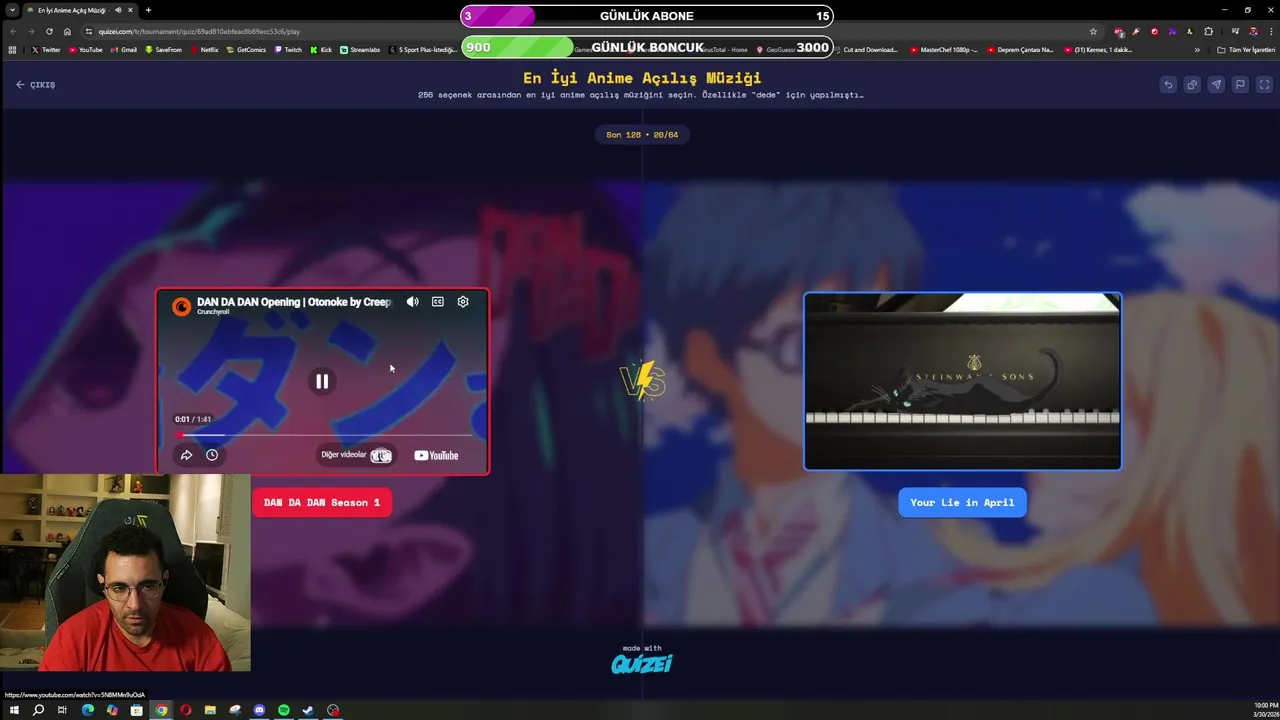1280x720 pixels.
Task: Click the paper plane share icon
Action: click(1216, 85)
